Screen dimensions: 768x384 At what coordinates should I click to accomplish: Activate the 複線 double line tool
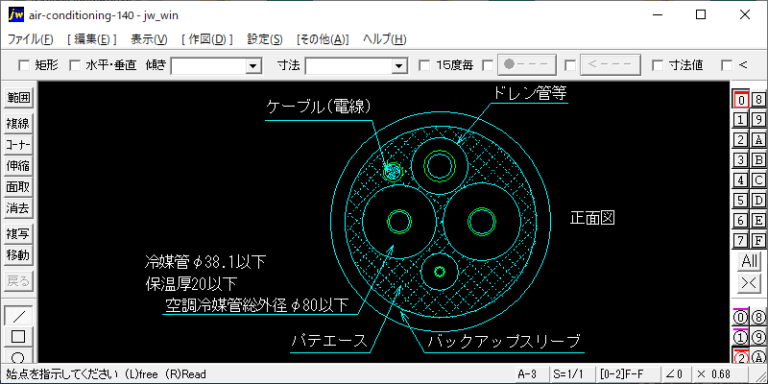19,123
